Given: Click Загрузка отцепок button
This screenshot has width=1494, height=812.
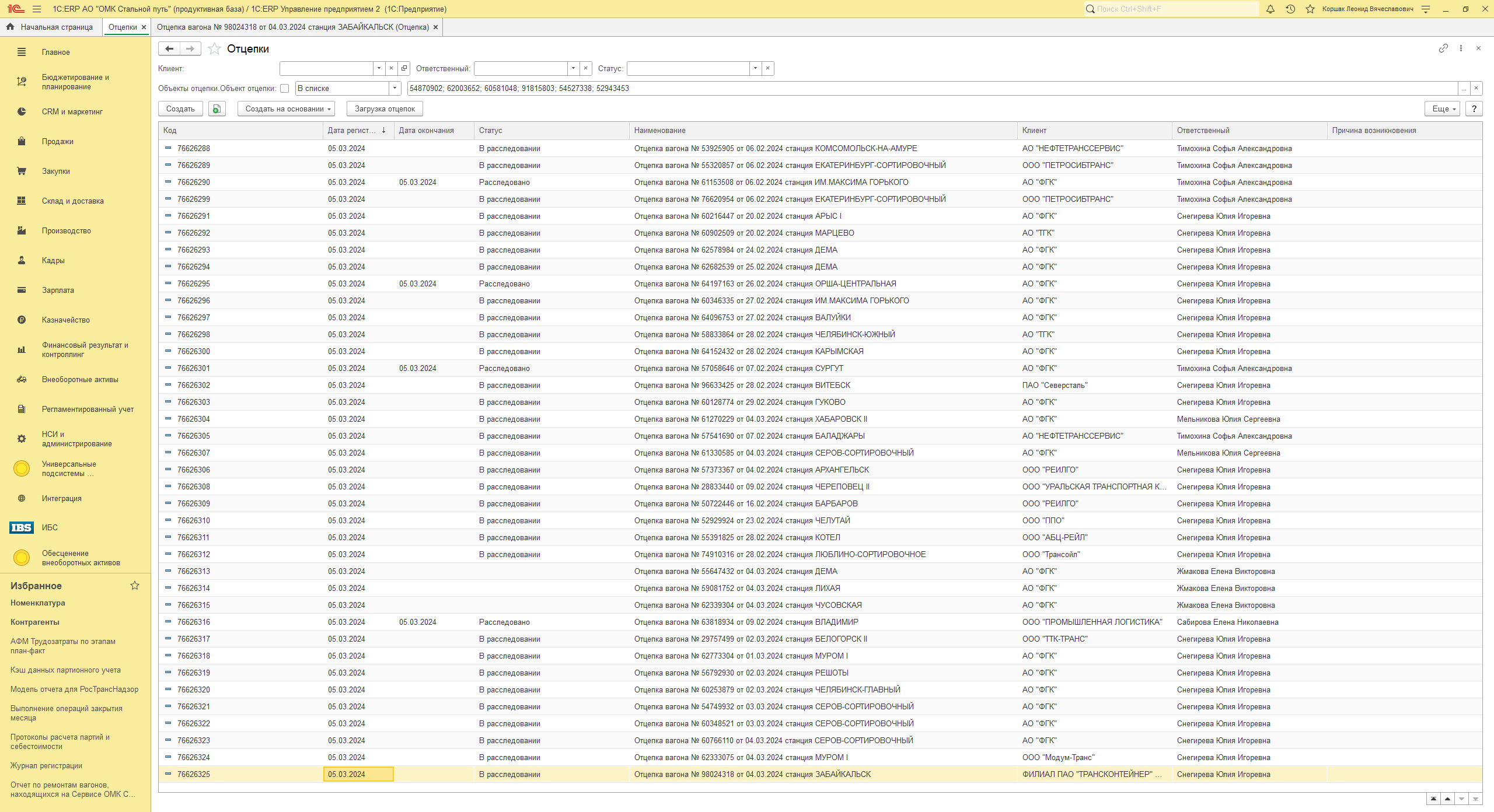Looking at the screenshot, I should (385, 108).
